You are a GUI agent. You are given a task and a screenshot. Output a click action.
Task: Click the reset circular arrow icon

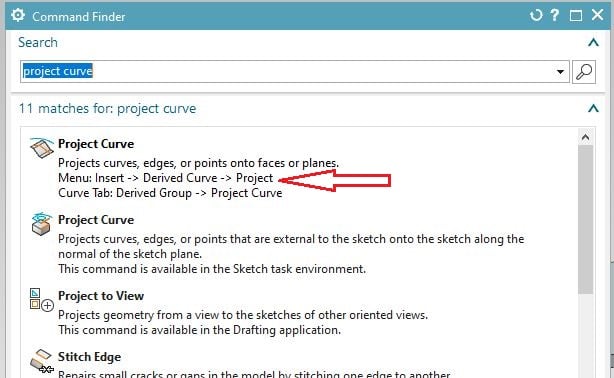(536, 15)
